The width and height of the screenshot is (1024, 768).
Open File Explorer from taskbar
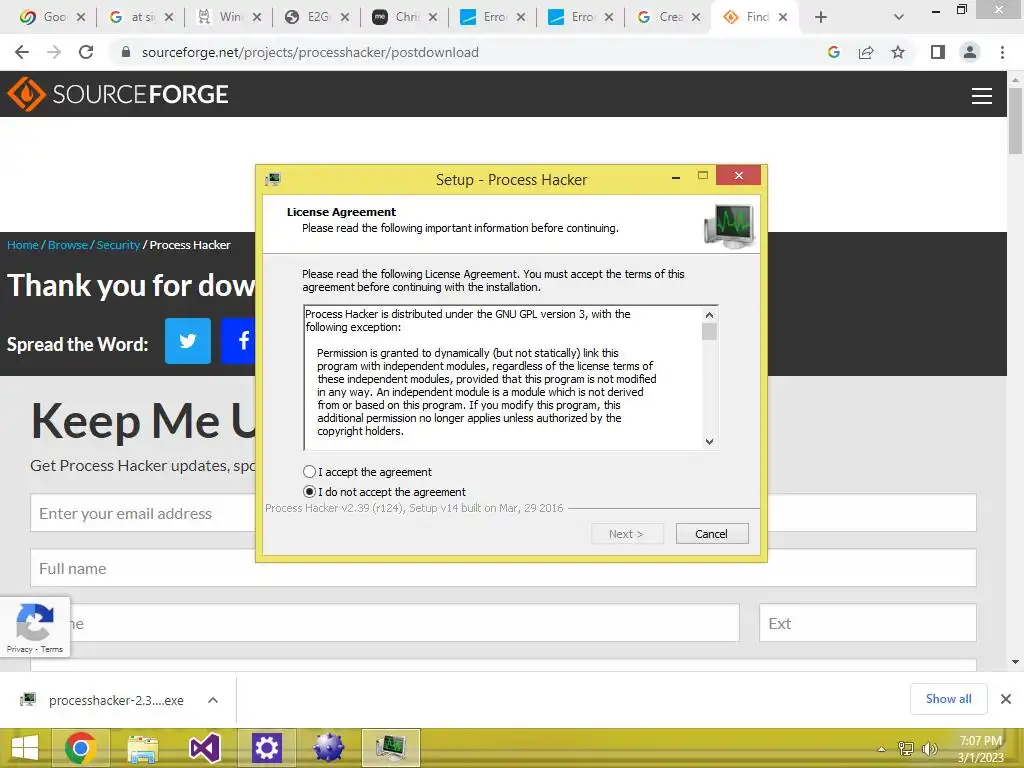pos(142,748)
